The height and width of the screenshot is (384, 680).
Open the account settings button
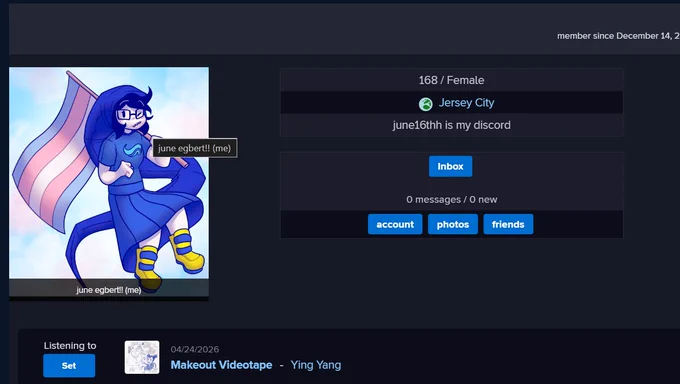point(395,224)
